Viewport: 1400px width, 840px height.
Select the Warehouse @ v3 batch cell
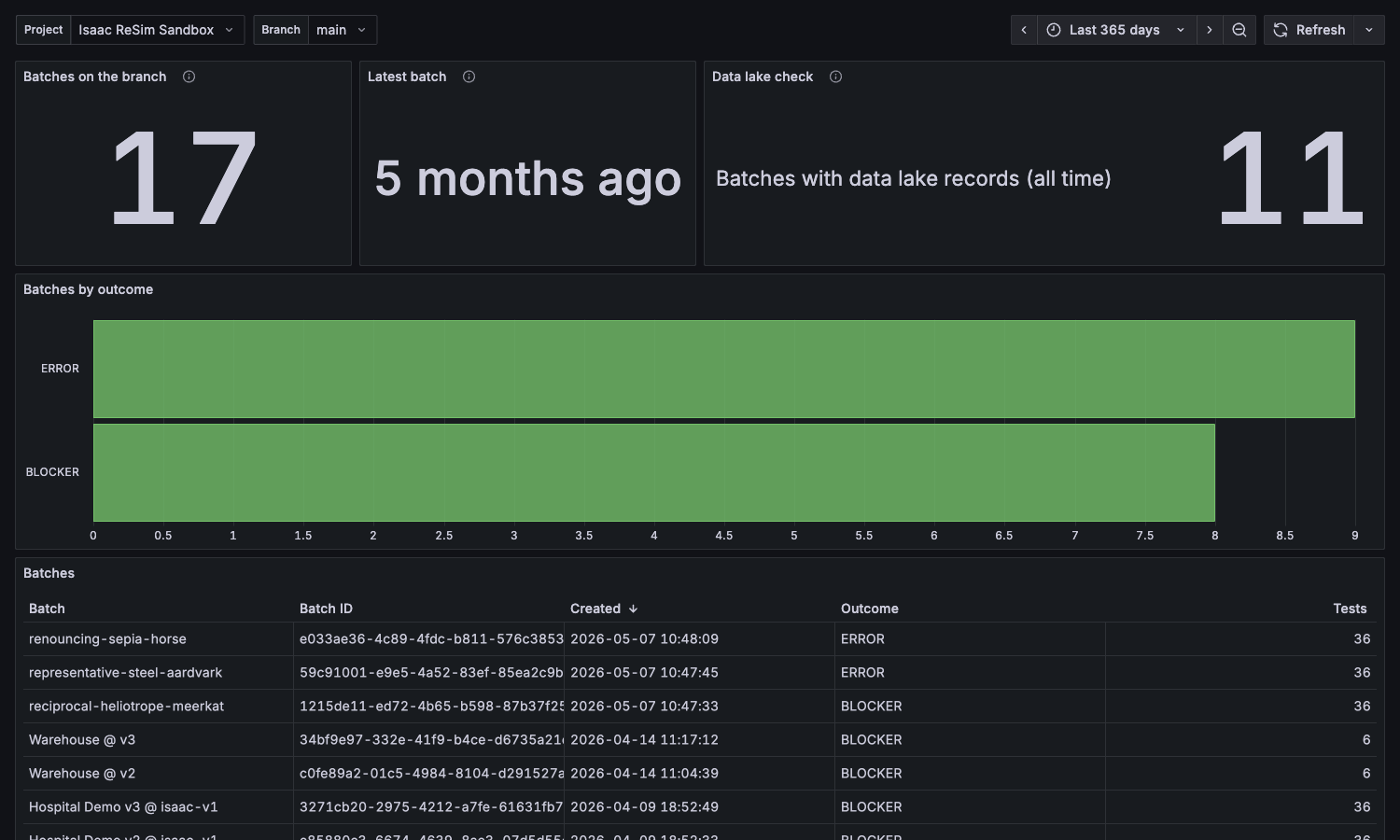[159, 740]
